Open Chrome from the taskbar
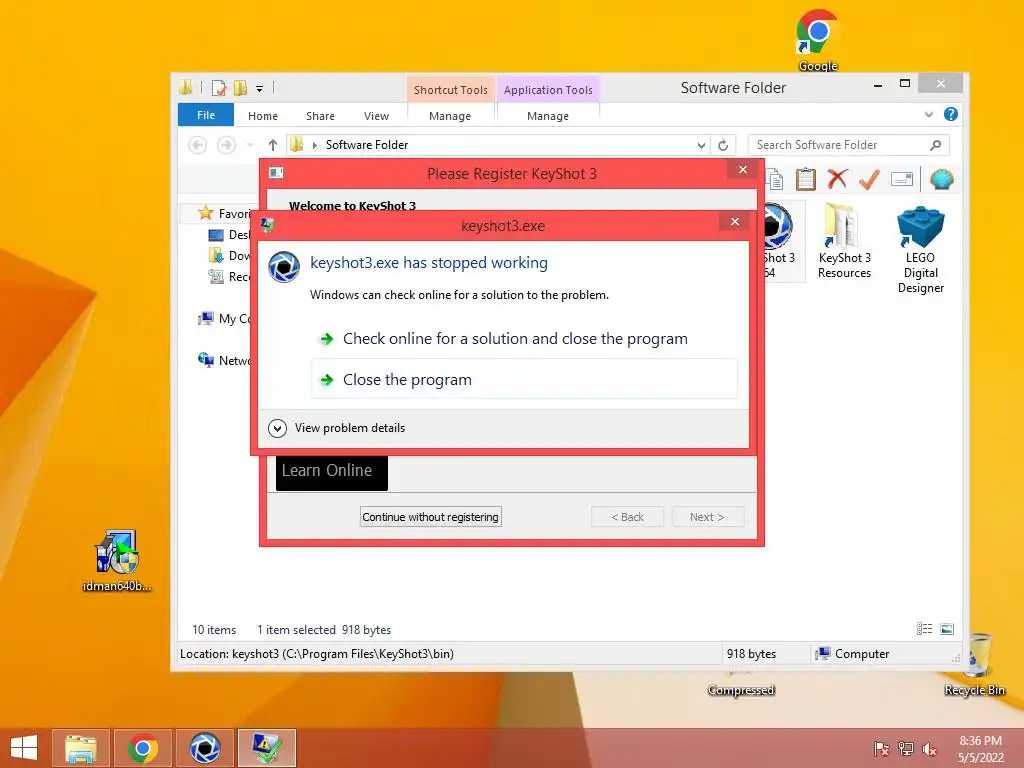The width and height of the screenshot is (1024, 768). point(143,748)
